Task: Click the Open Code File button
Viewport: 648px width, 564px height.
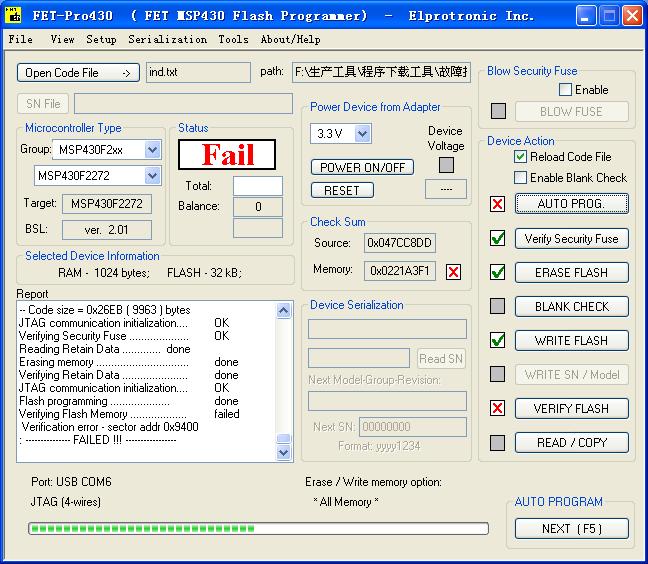Action: (x=78, y=73)
